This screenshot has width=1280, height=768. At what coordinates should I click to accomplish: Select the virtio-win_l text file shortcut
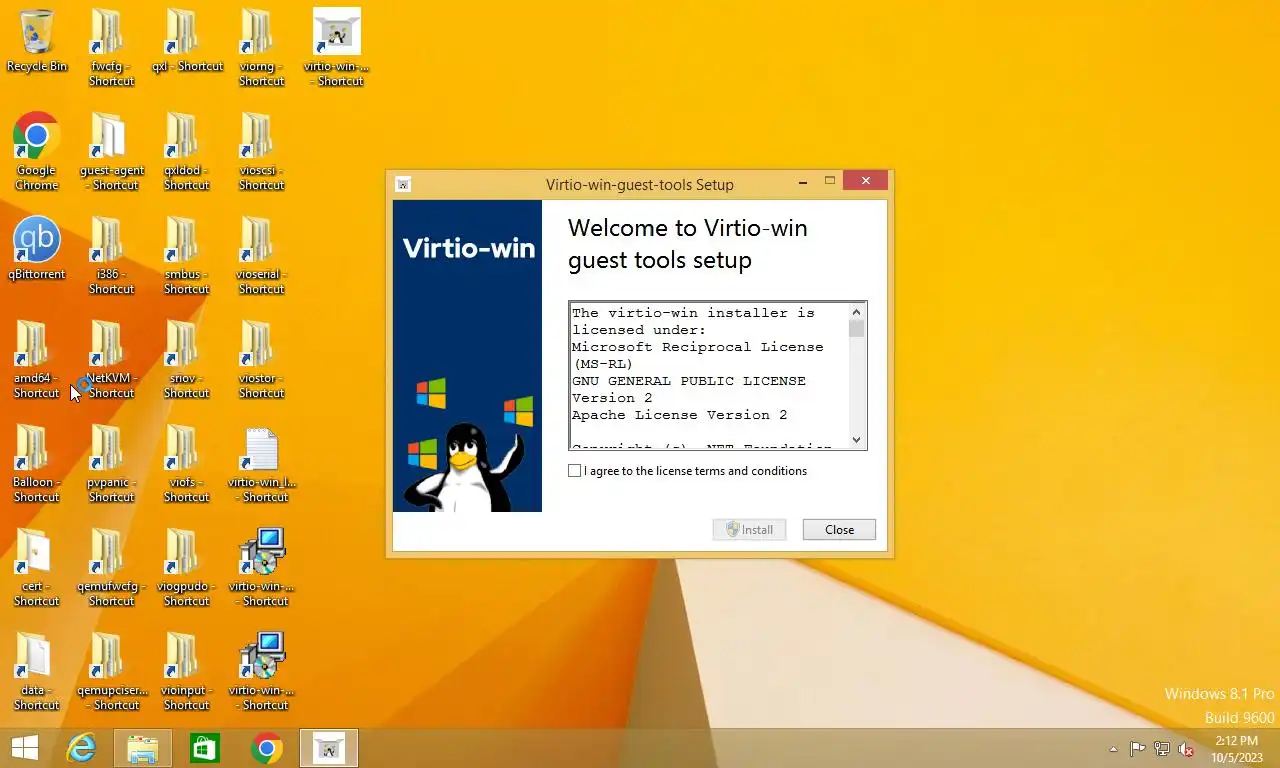point(261,464)
